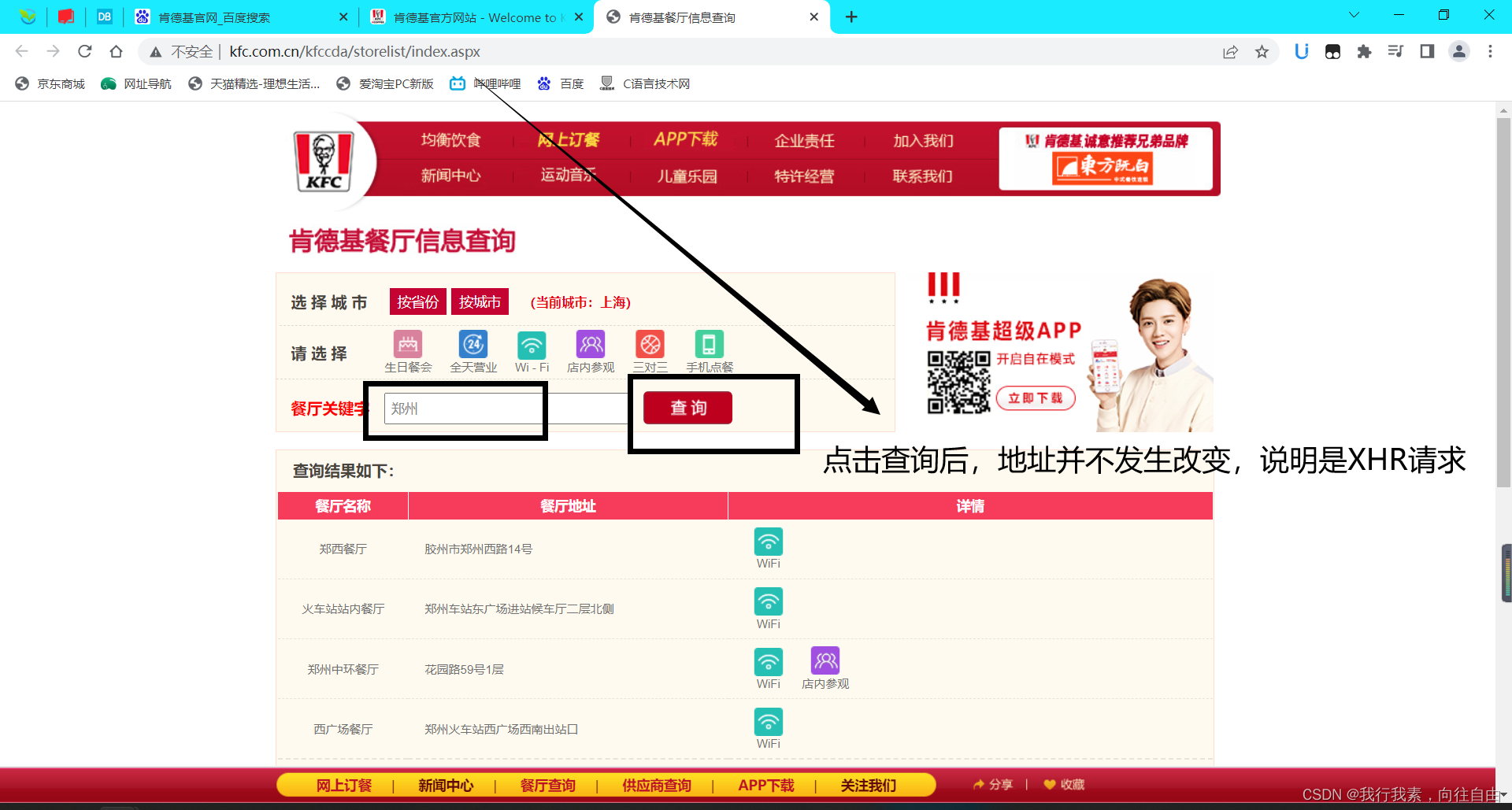The image size is (1512, 810).
Task: Open 特许经营 menu item
Action: [804, 176]
